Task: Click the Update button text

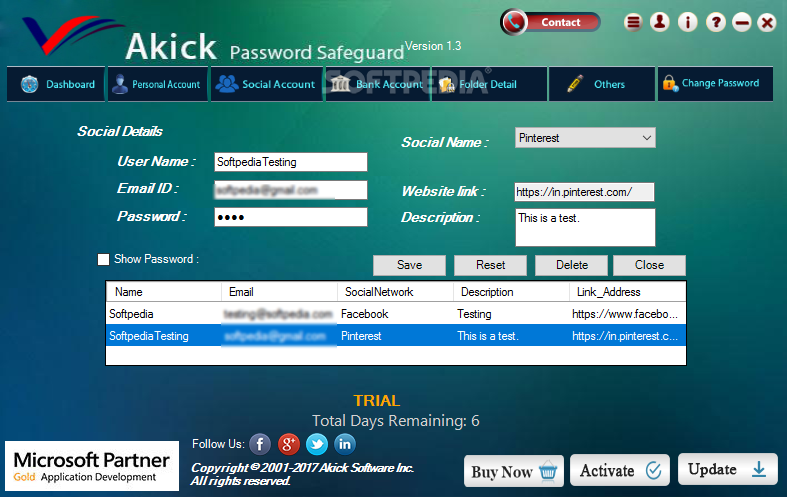Action: [x=712, y=469]
